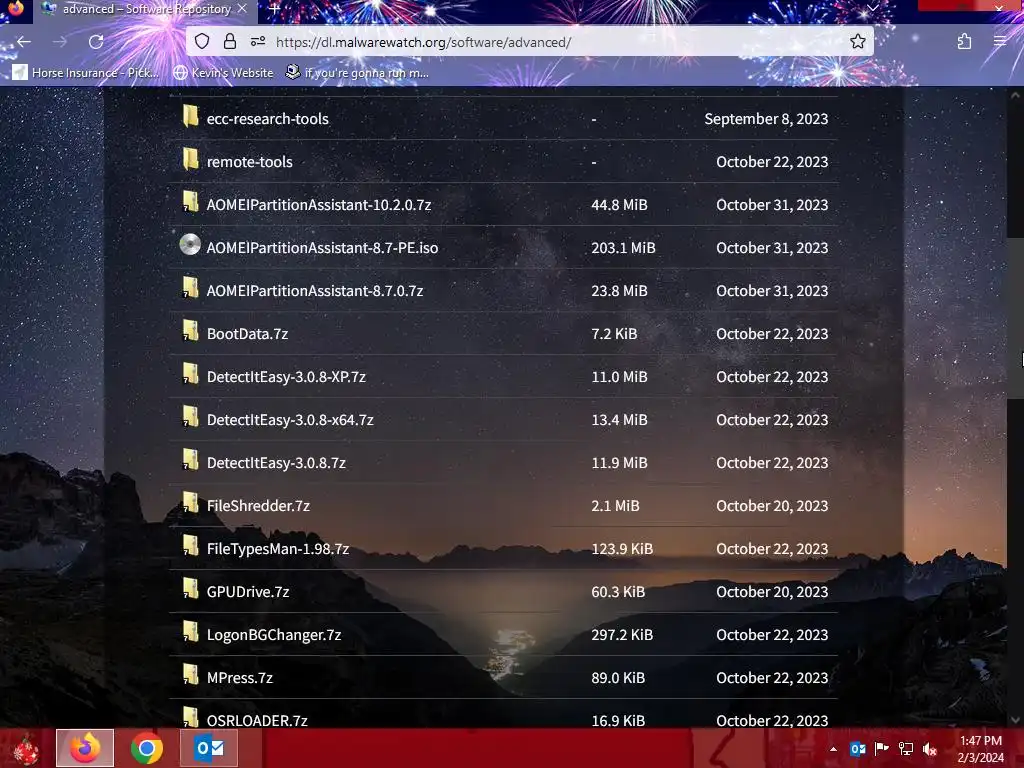The width and height of the screenshot is (1024, 768).
Task: Open the shield tracking protection icon
Action: click(202, 42)
